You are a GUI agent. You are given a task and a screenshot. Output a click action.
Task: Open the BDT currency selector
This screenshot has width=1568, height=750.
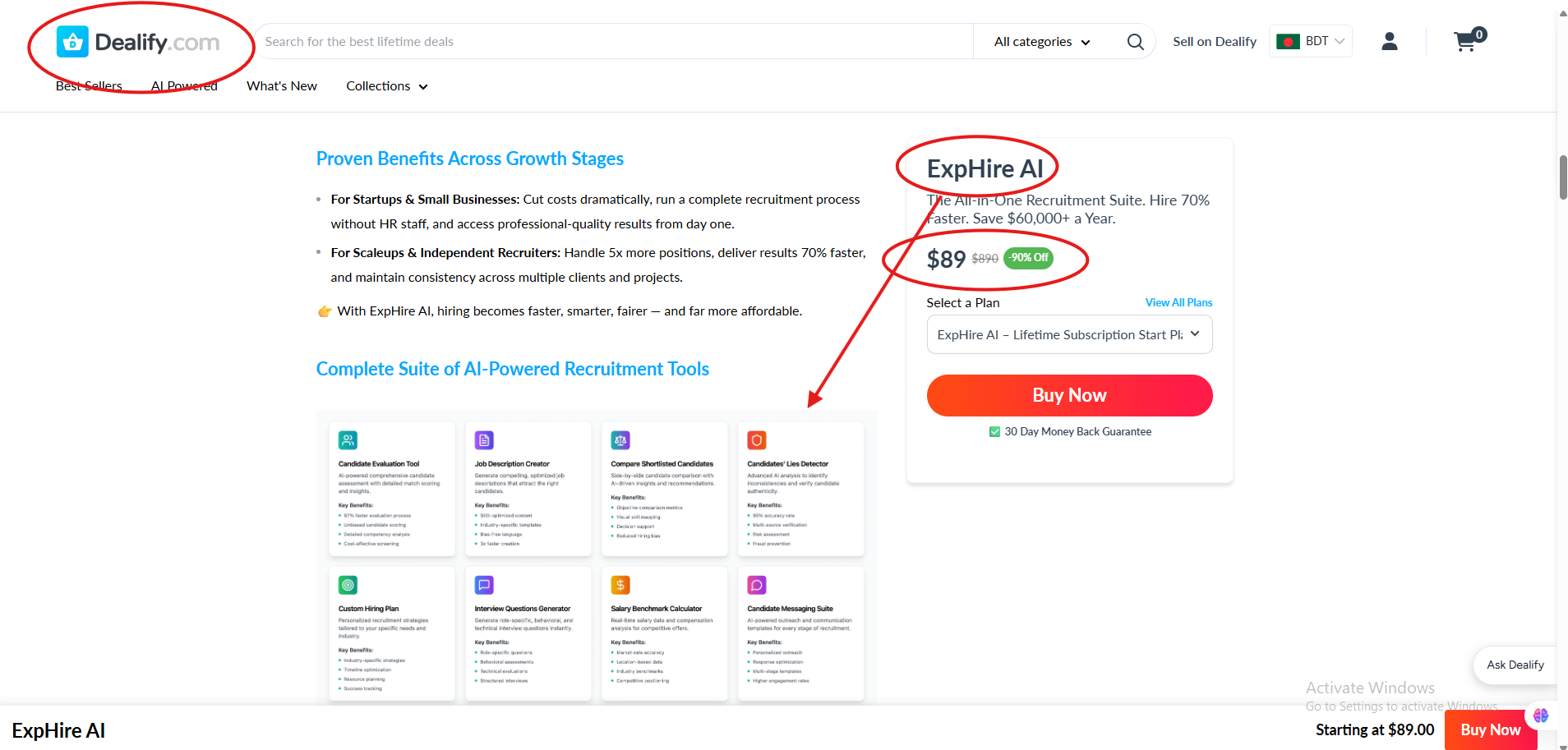click(x=1310, y=40)
